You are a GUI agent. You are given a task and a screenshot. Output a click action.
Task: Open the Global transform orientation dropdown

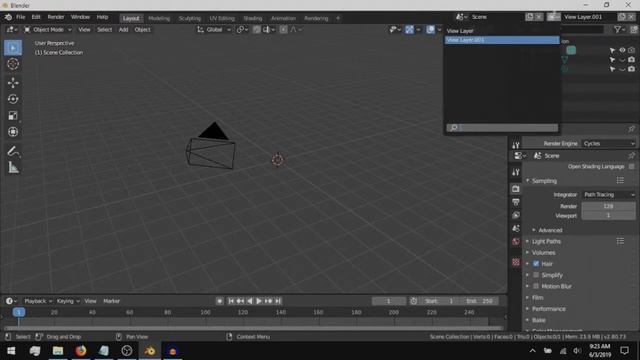tap(214, 29)
